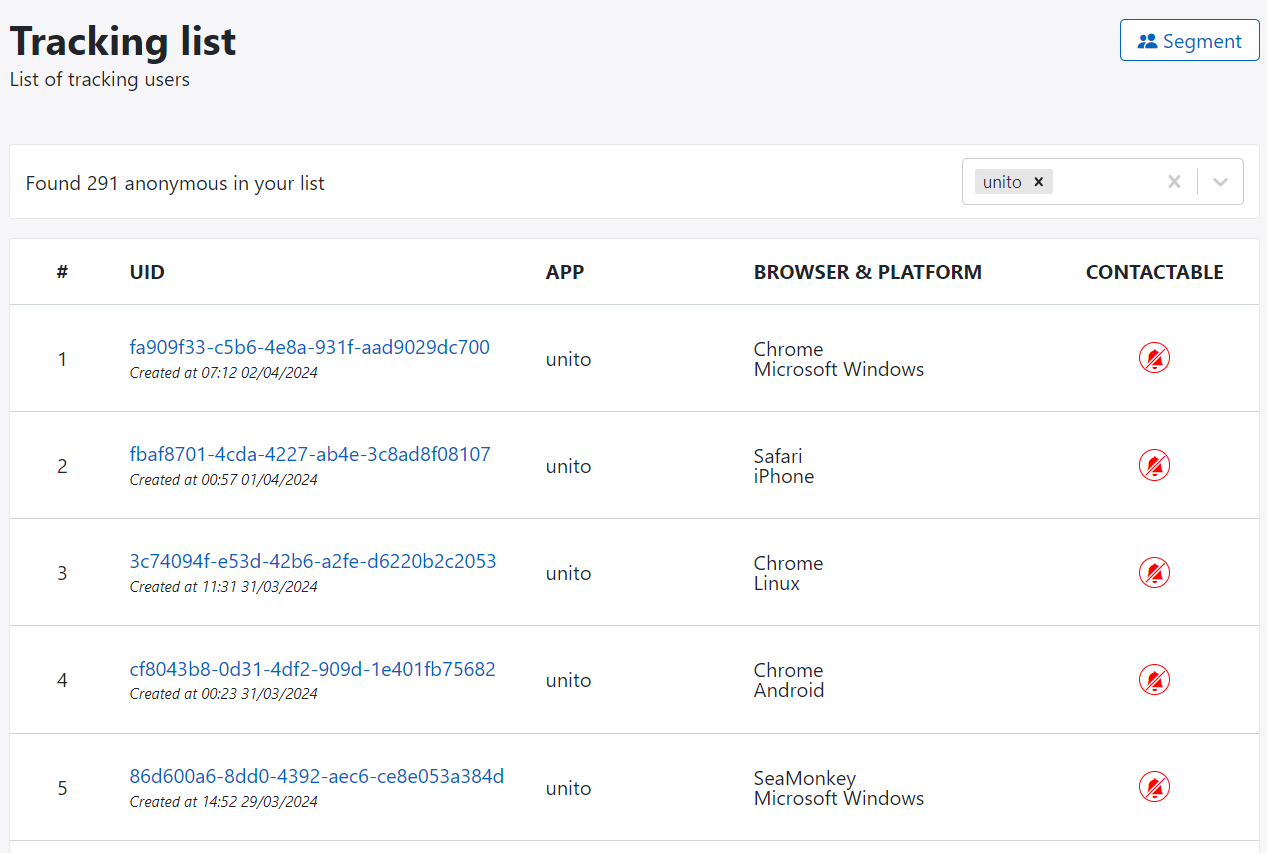Image resolution: width=1267 pixels, height=853 pixels.
Task: Click the CONTACTABLE column header
Action: pyautogui.click(x=1154, y=272)
